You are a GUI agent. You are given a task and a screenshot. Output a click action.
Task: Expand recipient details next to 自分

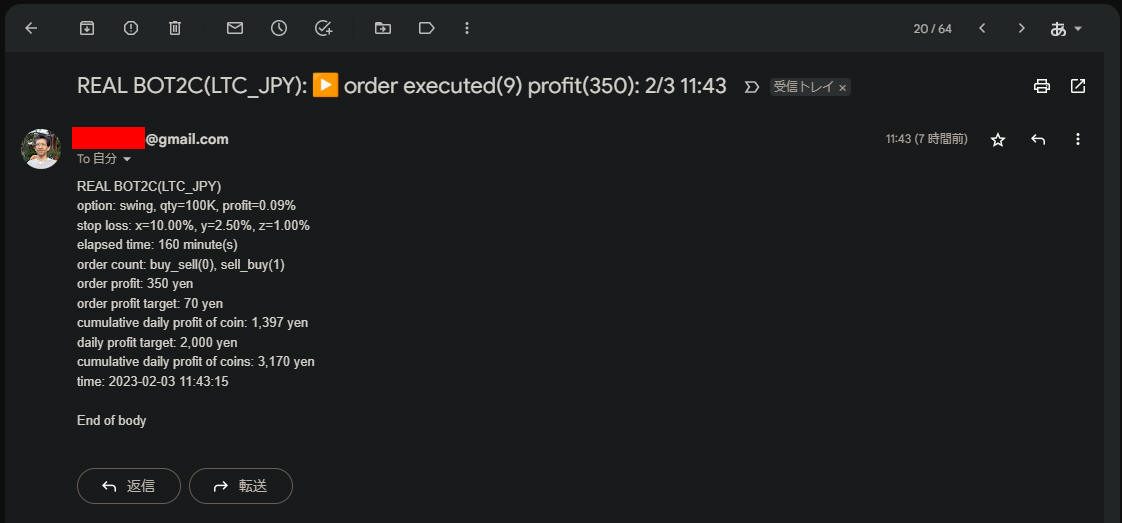(127, 159)
